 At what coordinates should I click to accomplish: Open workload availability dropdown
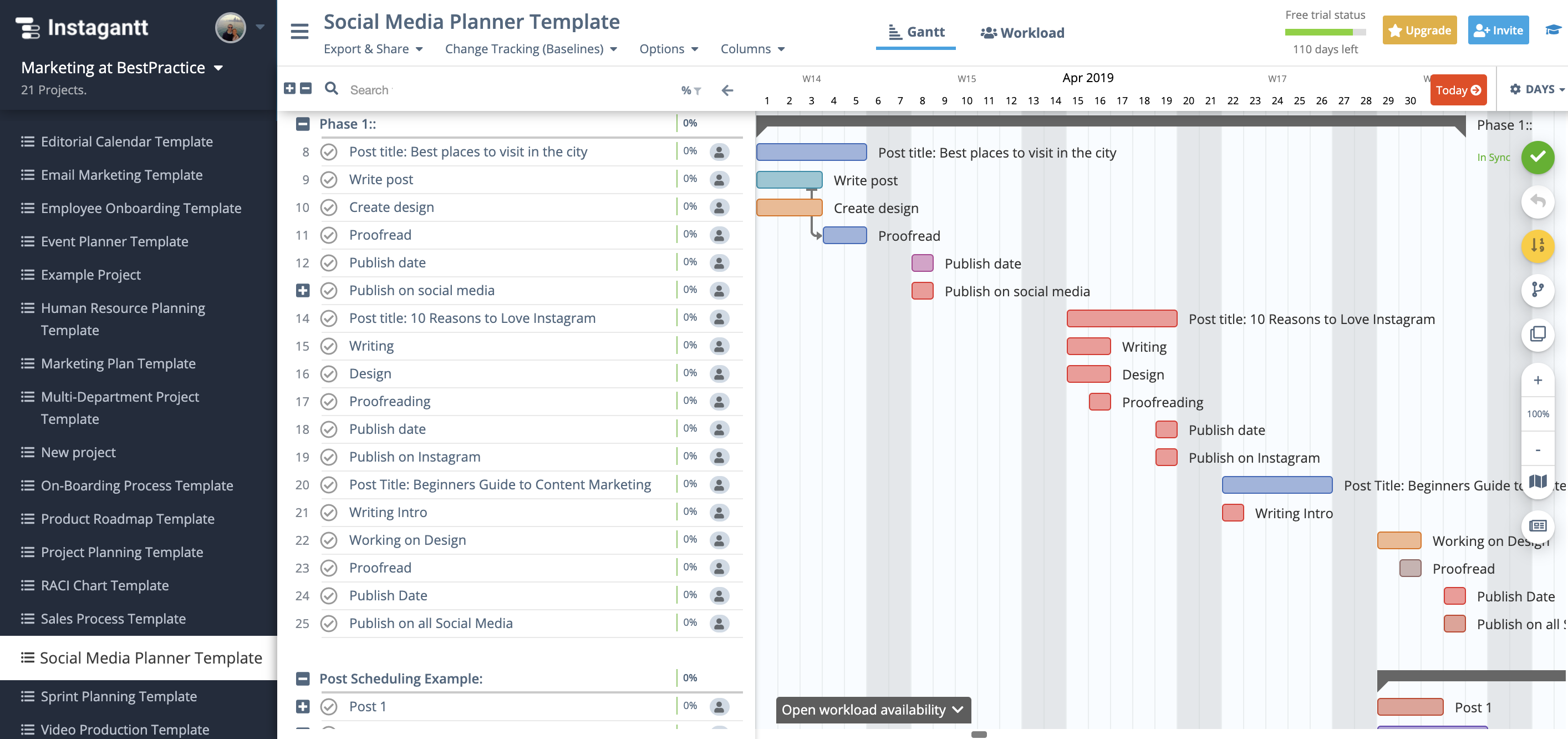point(869,709)
